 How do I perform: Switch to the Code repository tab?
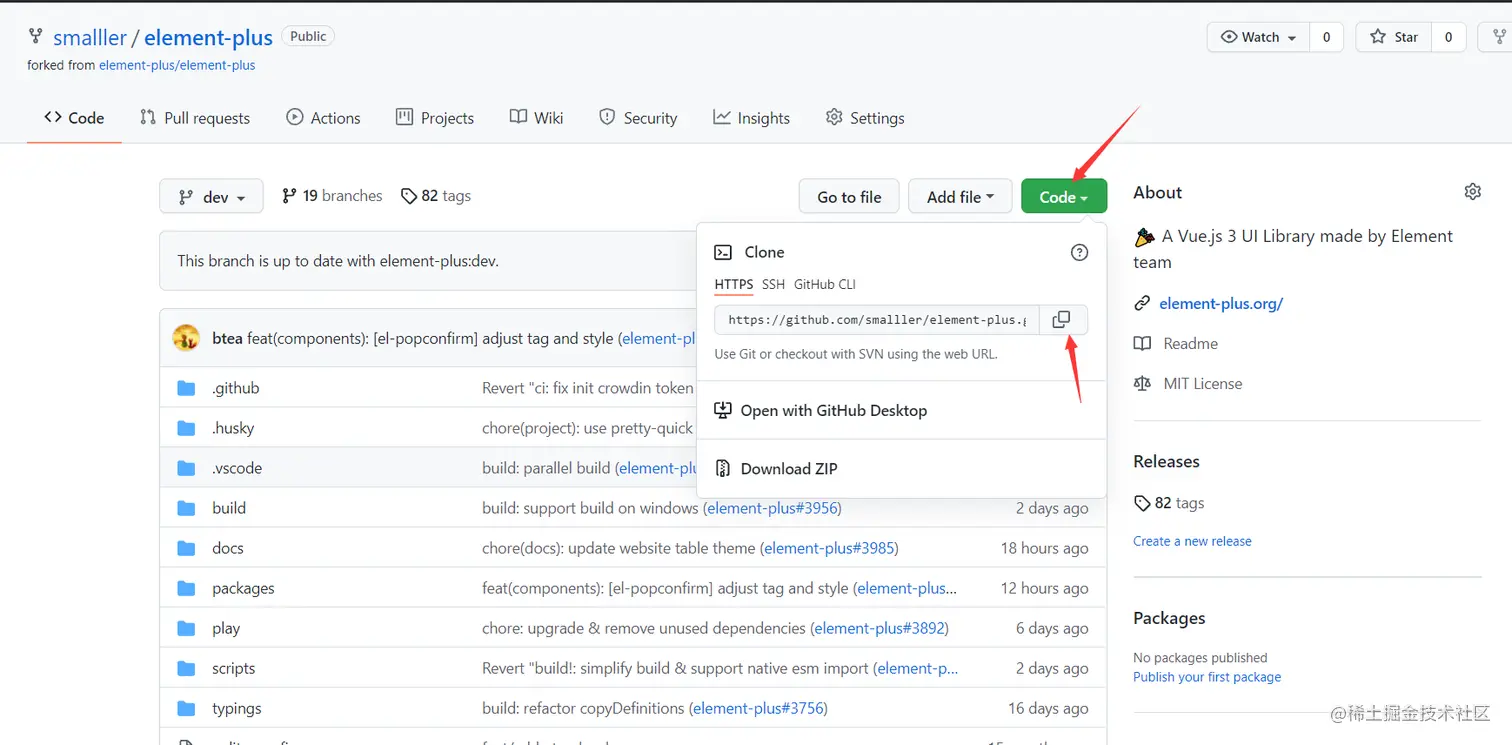(x=74, y=117)
